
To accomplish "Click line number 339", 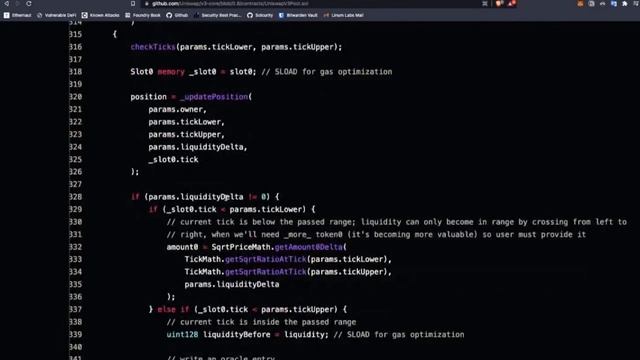I will pyautogui.click(x=76, y=334).
